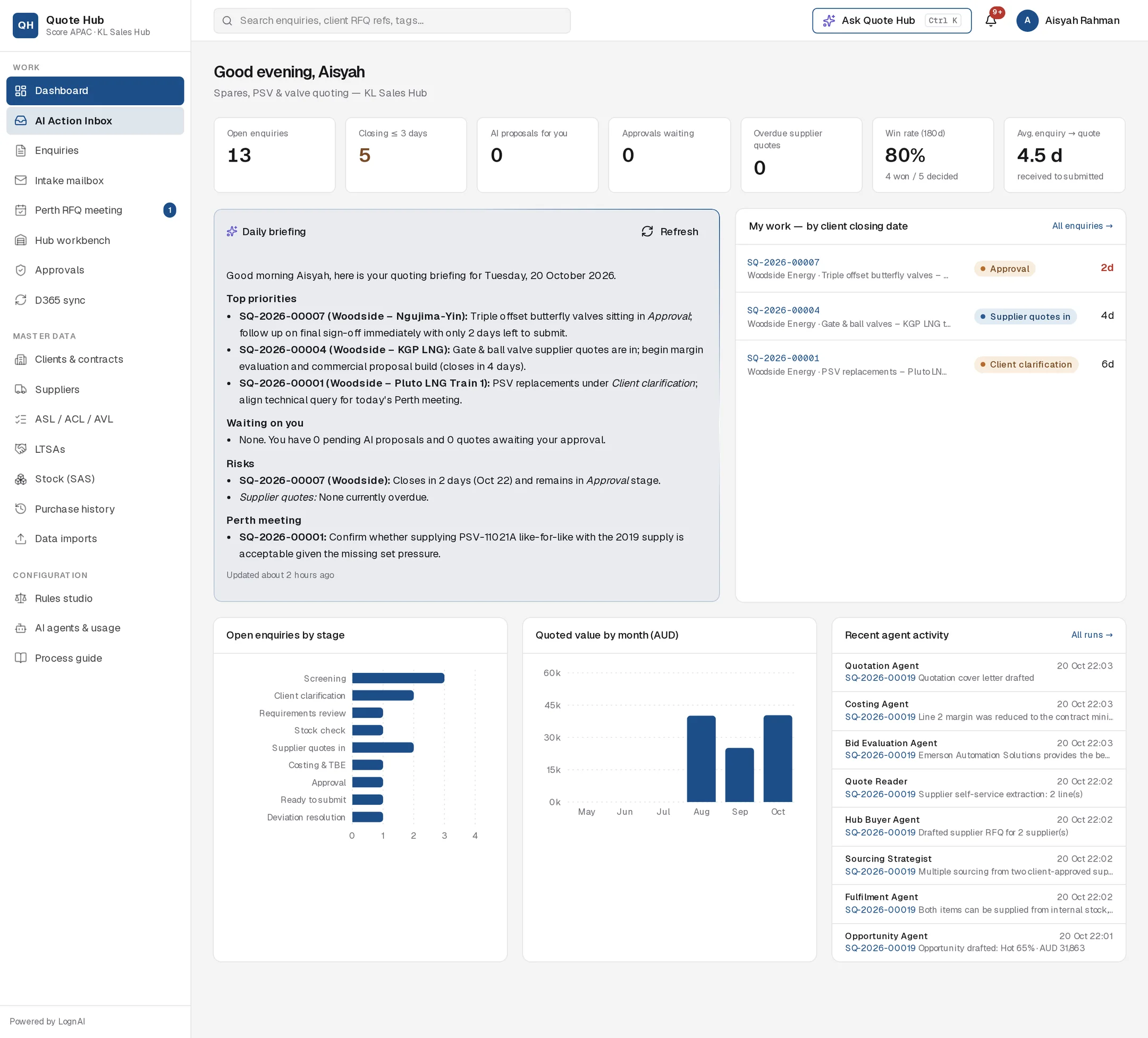
Task: Click the Hub workbench icon
Action: [x=21, y=240]
